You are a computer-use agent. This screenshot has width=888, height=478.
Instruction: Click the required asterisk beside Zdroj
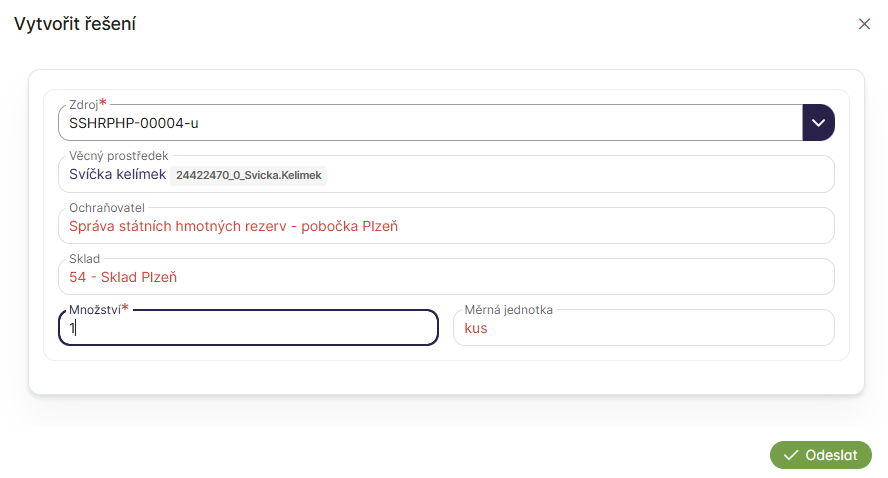(x=103, y=103)
